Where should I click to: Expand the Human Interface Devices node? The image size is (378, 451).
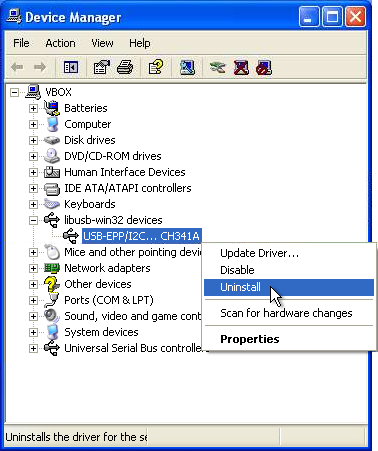click(x=33, y=172)
